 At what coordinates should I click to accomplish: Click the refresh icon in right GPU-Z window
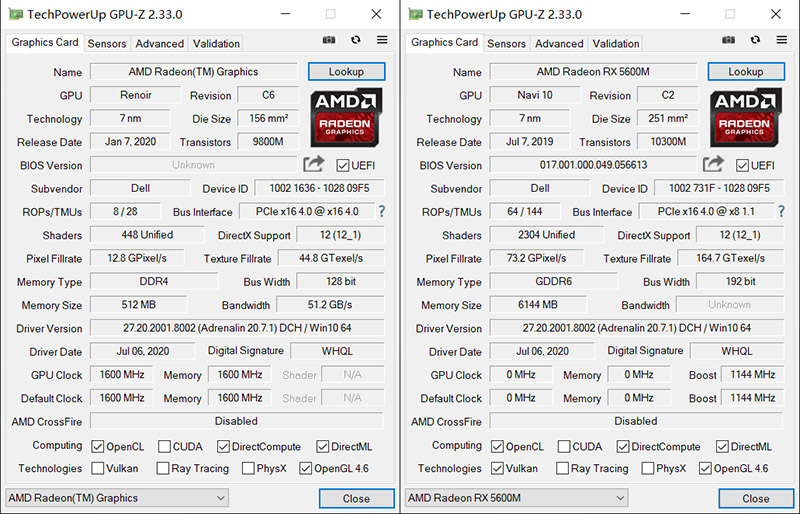(x=755, y=39)
